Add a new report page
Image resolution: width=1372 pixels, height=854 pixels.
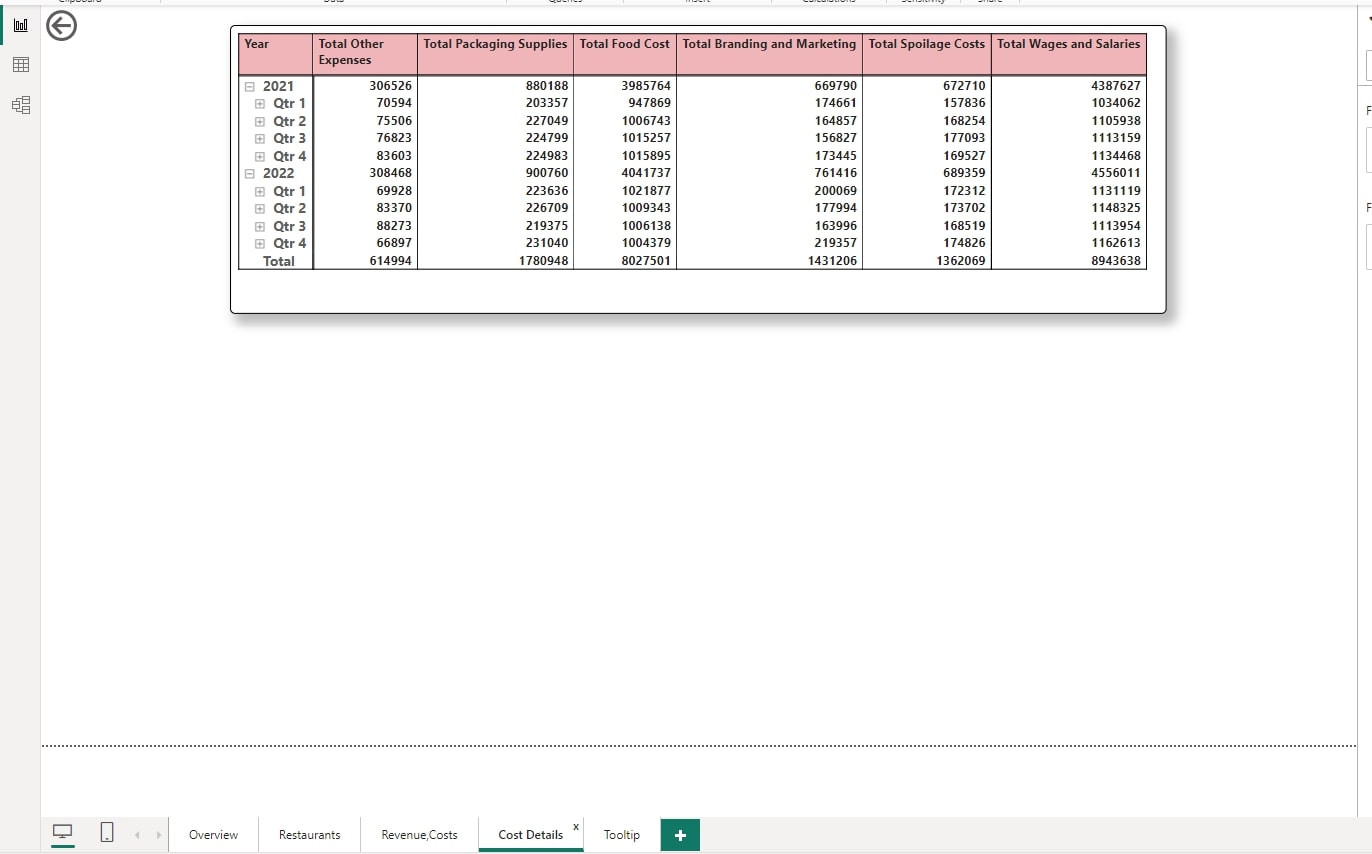coord(680,835)
